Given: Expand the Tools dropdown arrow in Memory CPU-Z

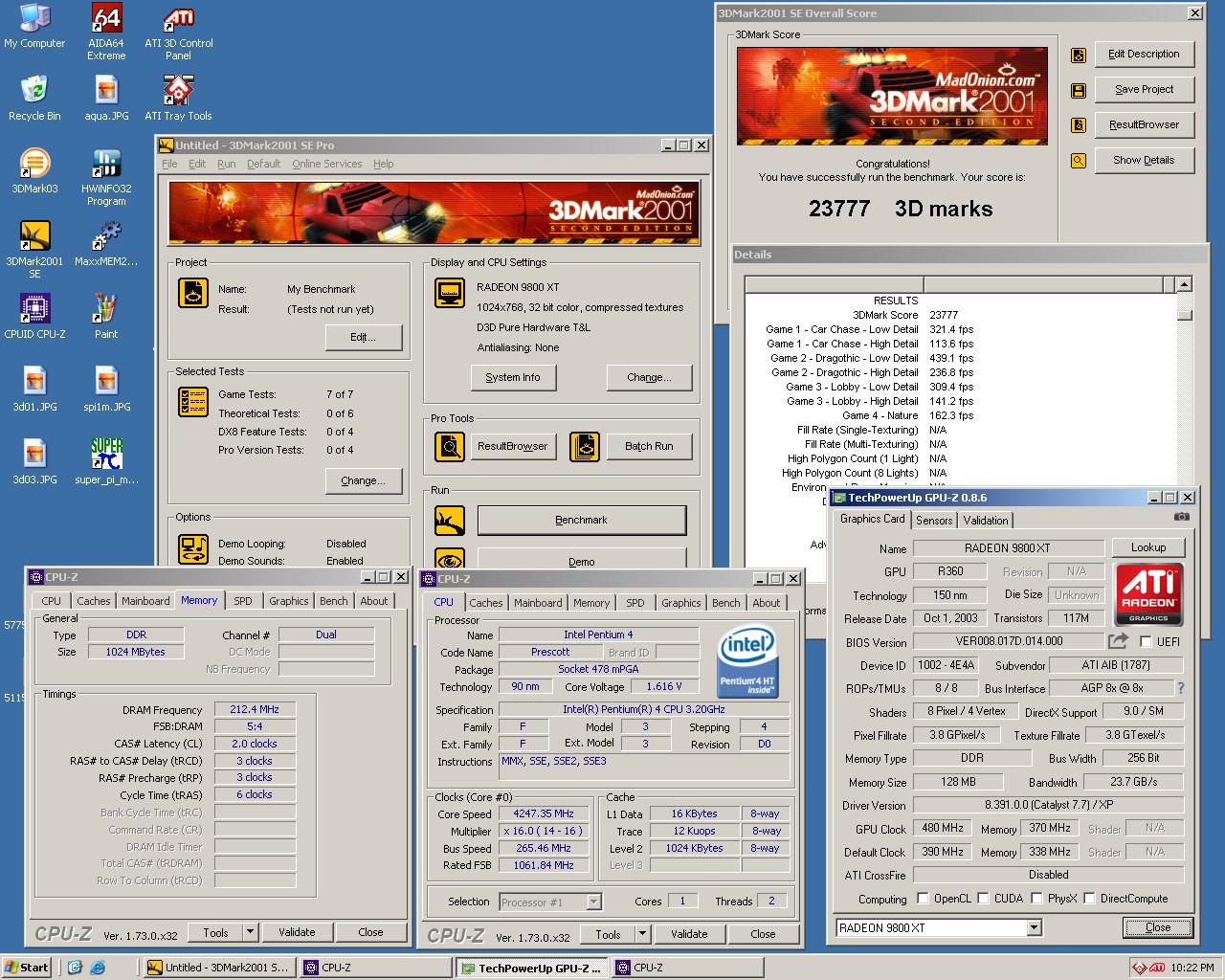Looking at the screenshot, I should pyautogui.click(x=250, y=932).
